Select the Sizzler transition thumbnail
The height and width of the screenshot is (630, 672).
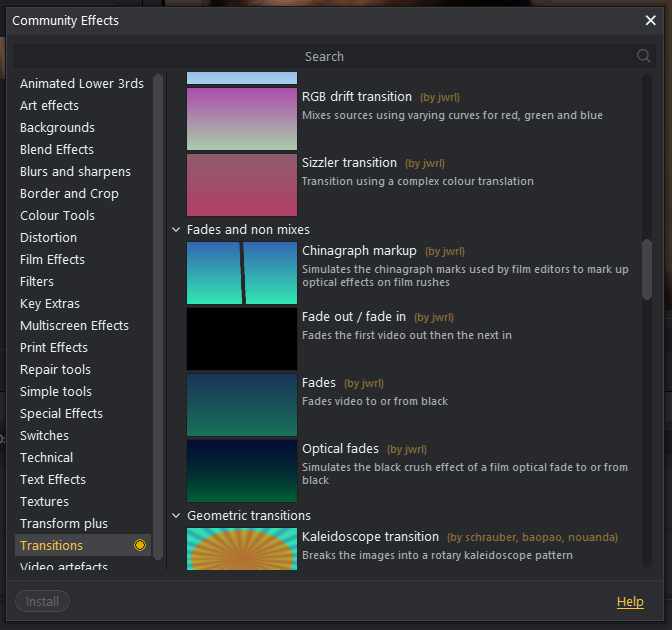(242, 185)
